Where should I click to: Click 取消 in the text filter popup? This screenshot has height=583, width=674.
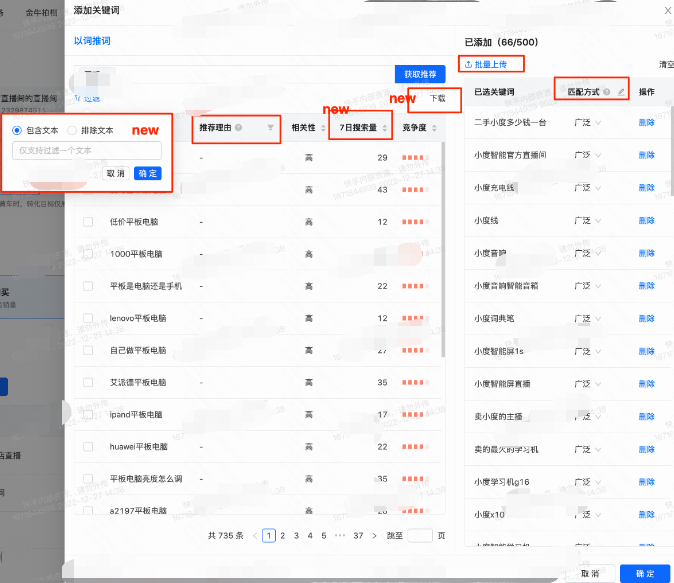(x=116, y=173)
